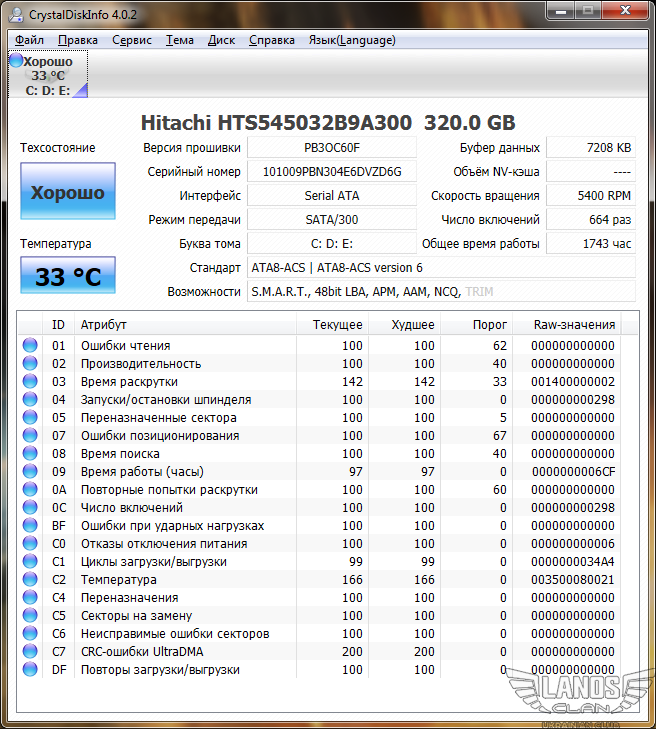
Task: Click status circle for C4 Переназначения
Action: (30, 597)
